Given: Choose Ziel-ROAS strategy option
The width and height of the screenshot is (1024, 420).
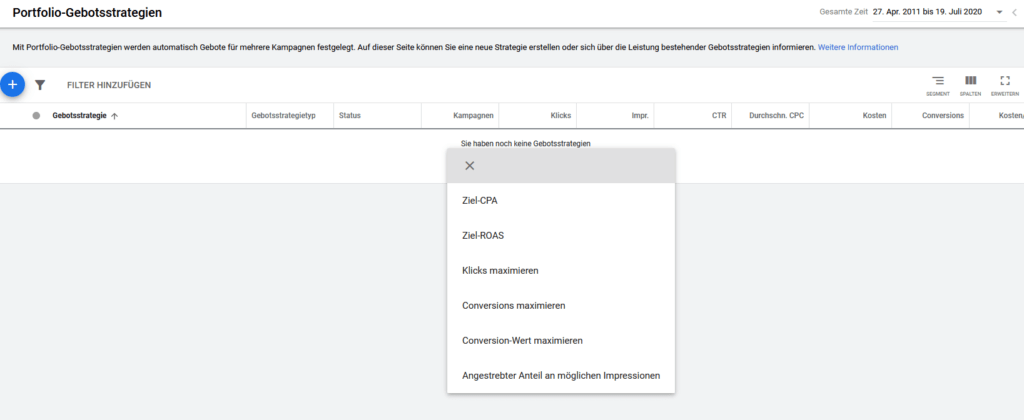Looking at the screenshot, I should [483, 236].
